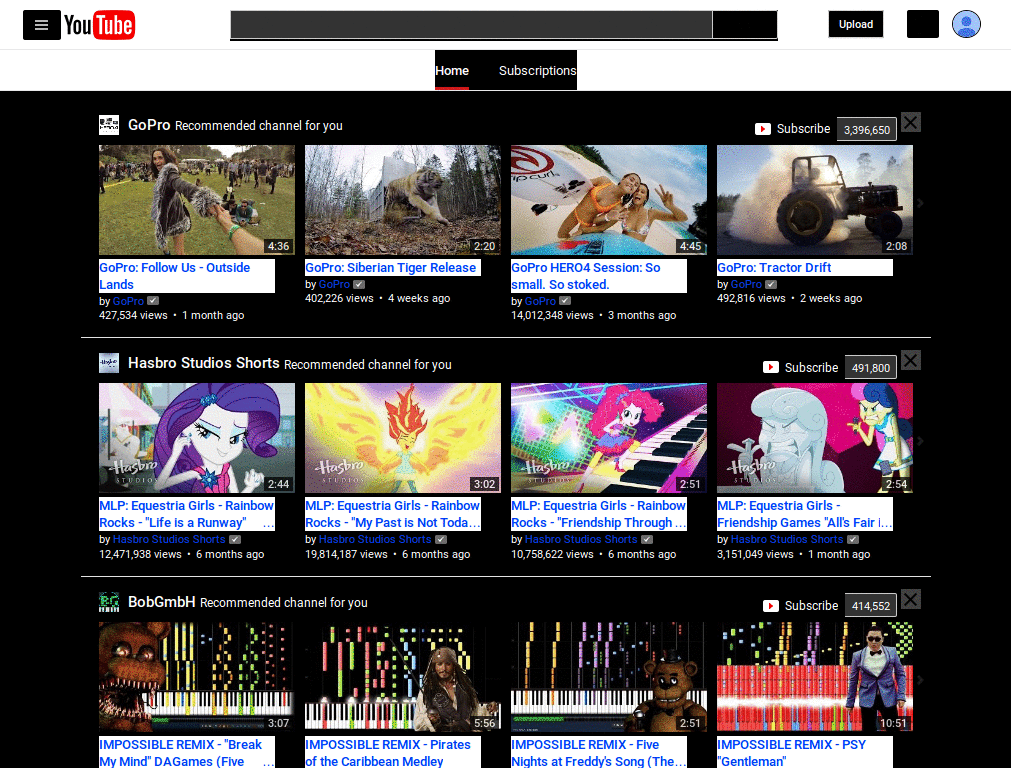Click verified badge under Tractor Drift
This screenshot has height=768, width=1024.
click(771, 284)
